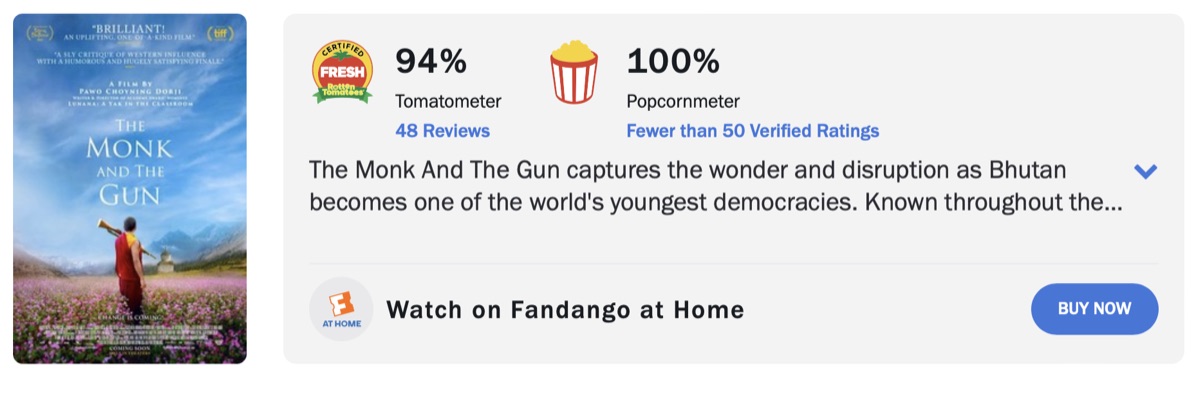Click the poster's Monk and the Gun title
1200x414 pixels.
(130, 160)
